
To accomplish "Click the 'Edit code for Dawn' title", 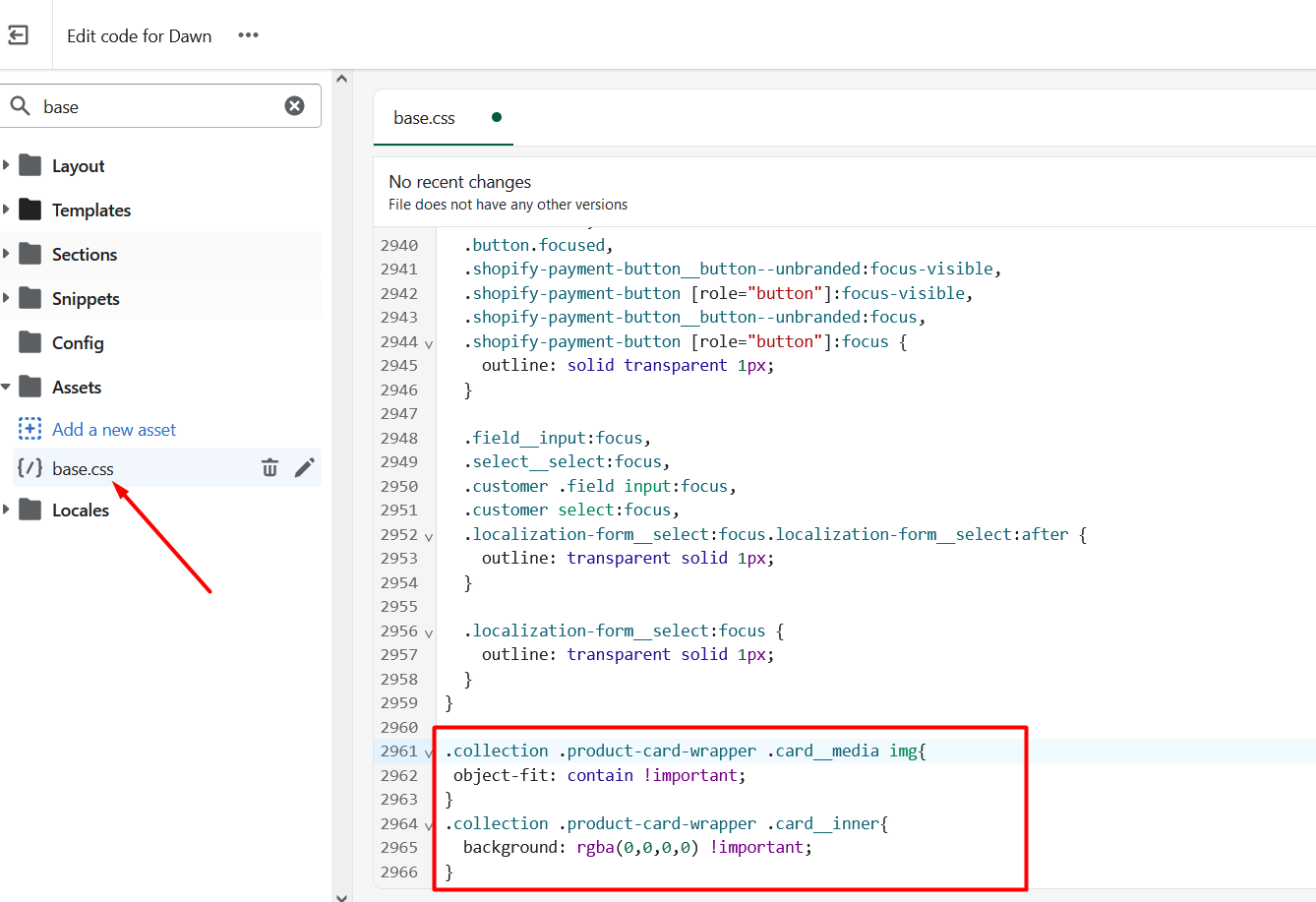I will click(140, 36).
